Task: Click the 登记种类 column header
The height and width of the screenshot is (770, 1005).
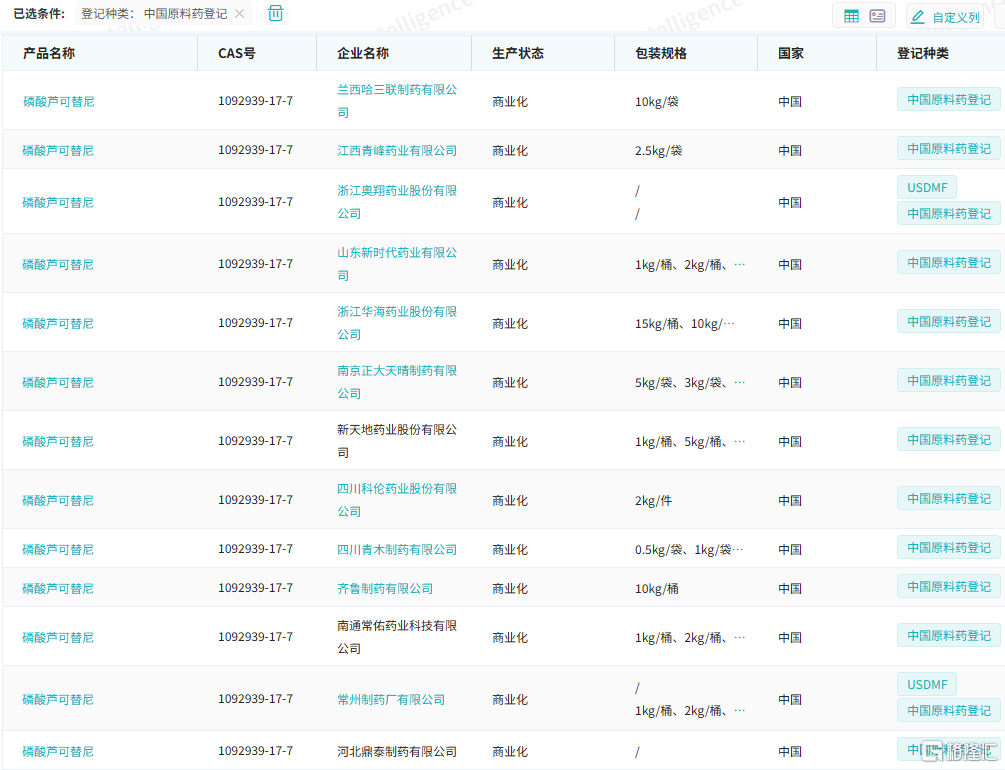Action: 922,53
